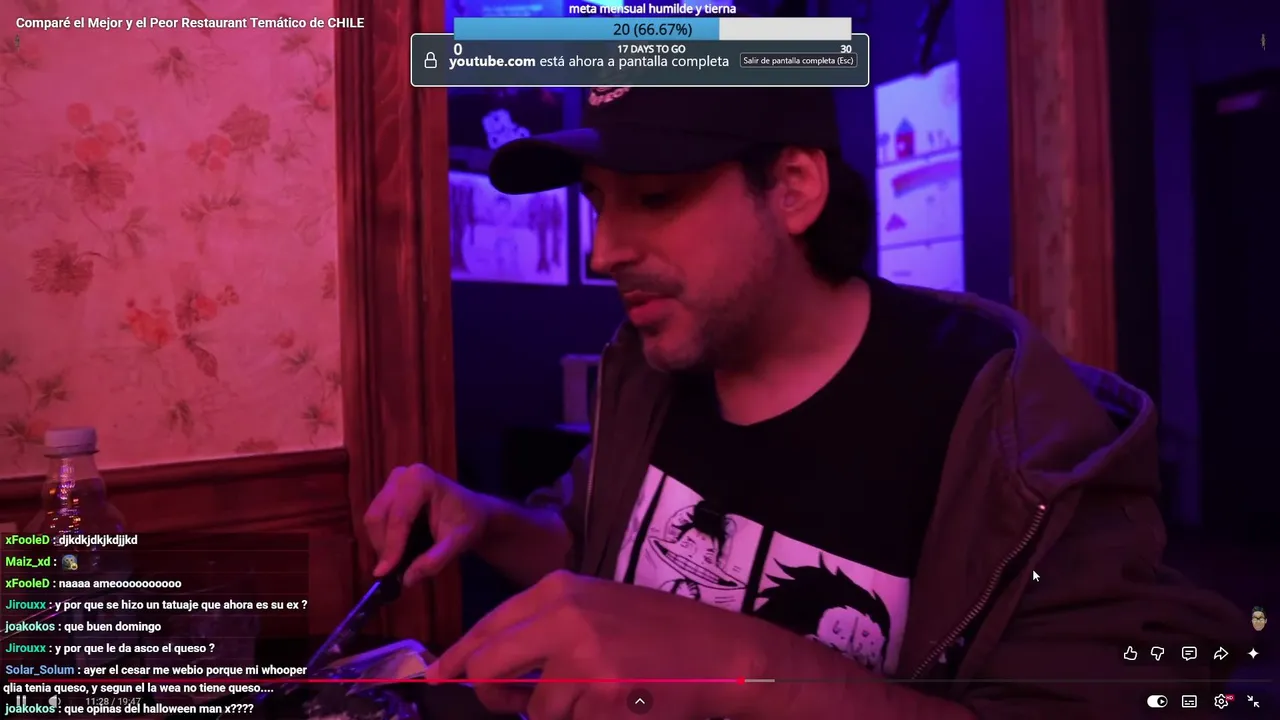Mute the player volume icon

coord(54,702)
